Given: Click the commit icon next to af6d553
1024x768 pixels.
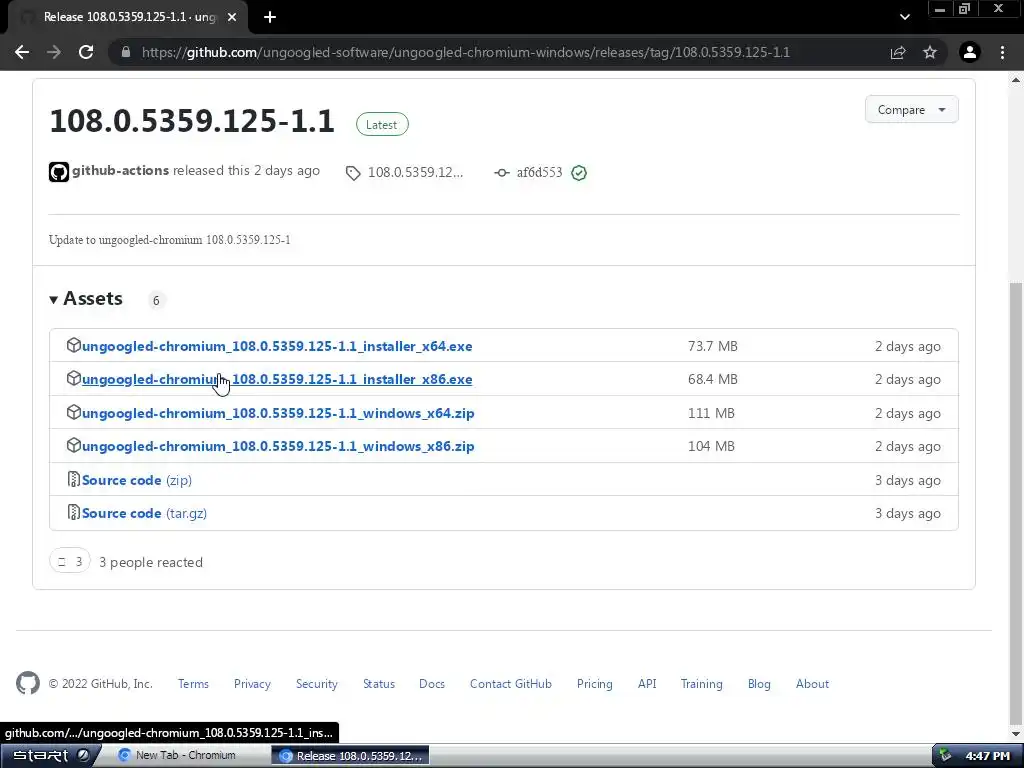Looking at the screenshot, I should (x=502, y=173).
